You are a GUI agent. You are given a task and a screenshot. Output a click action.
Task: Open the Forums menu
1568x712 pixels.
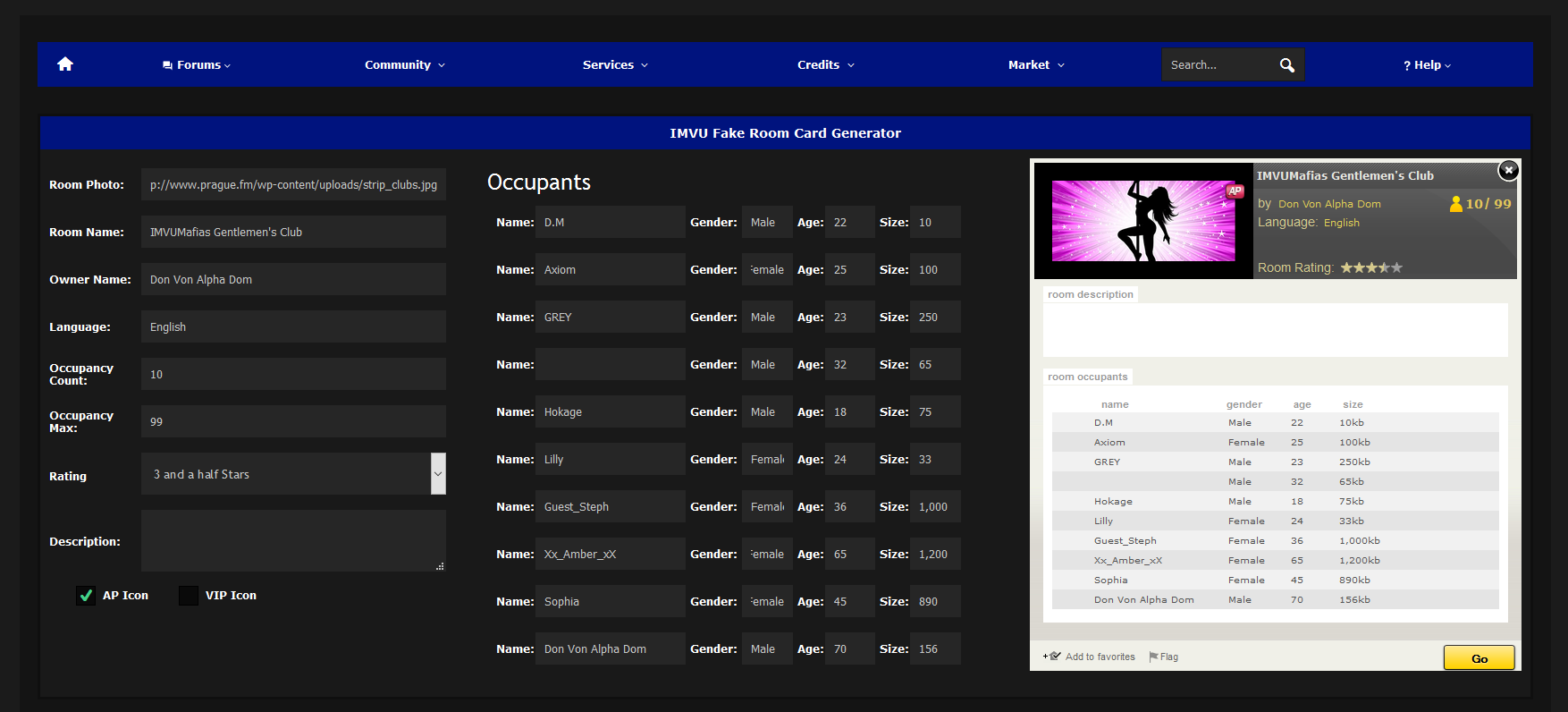(197, 65)
